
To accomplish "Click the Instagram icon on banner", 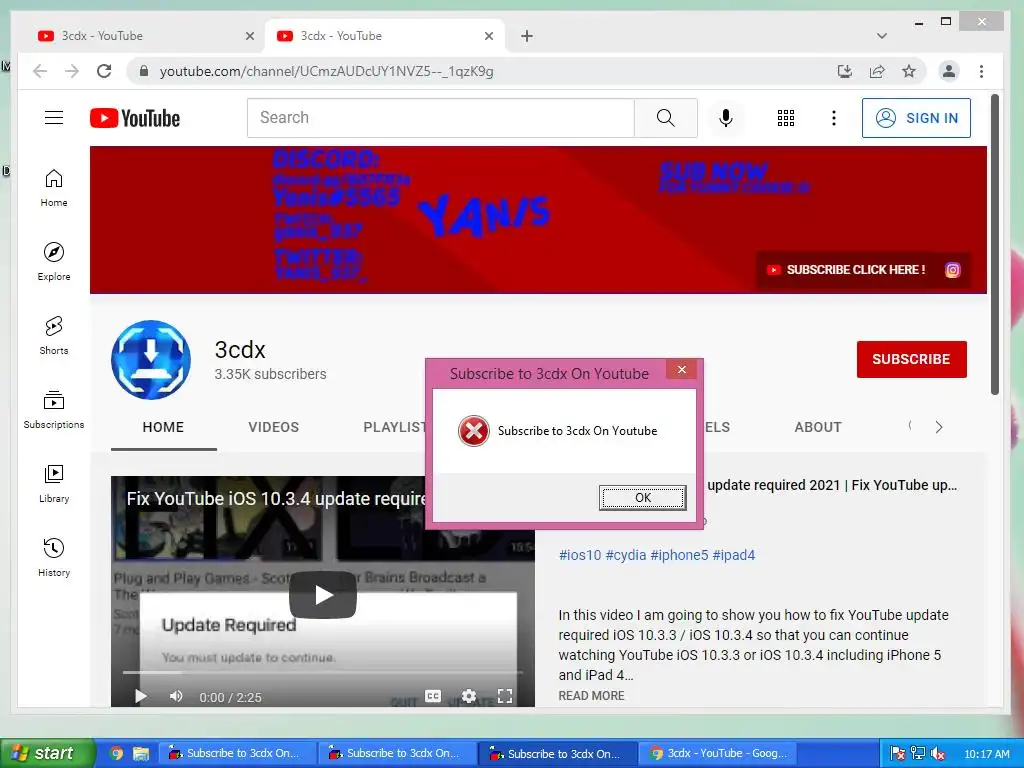I will click(x=953, y=270).
